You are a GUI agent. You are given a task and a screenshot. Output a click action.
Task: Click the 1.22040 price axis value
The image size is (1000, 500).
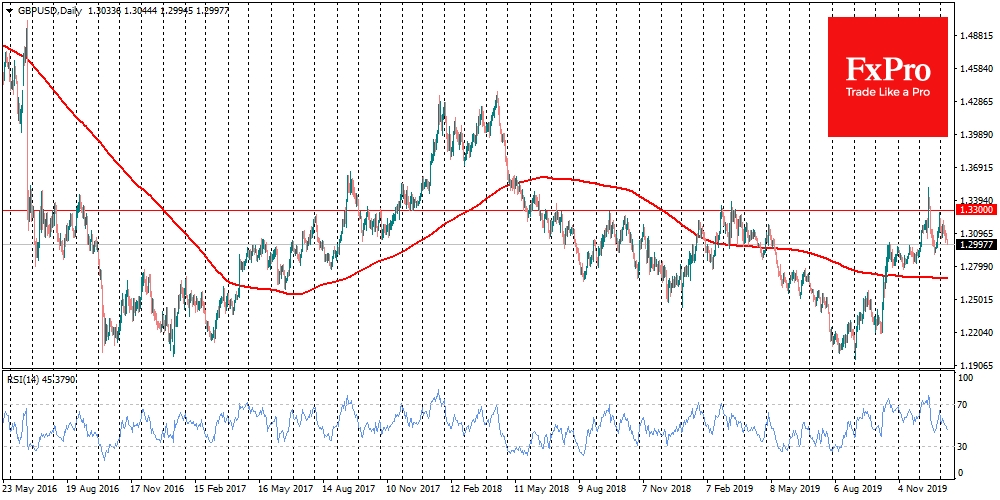(975, 333)
